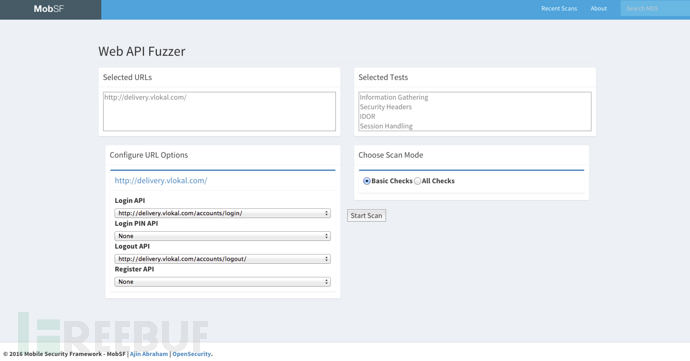Image resolution: width=690 pixels, height=361 pixels.
Task: Click the Login PIN API label
Action: 136,224
